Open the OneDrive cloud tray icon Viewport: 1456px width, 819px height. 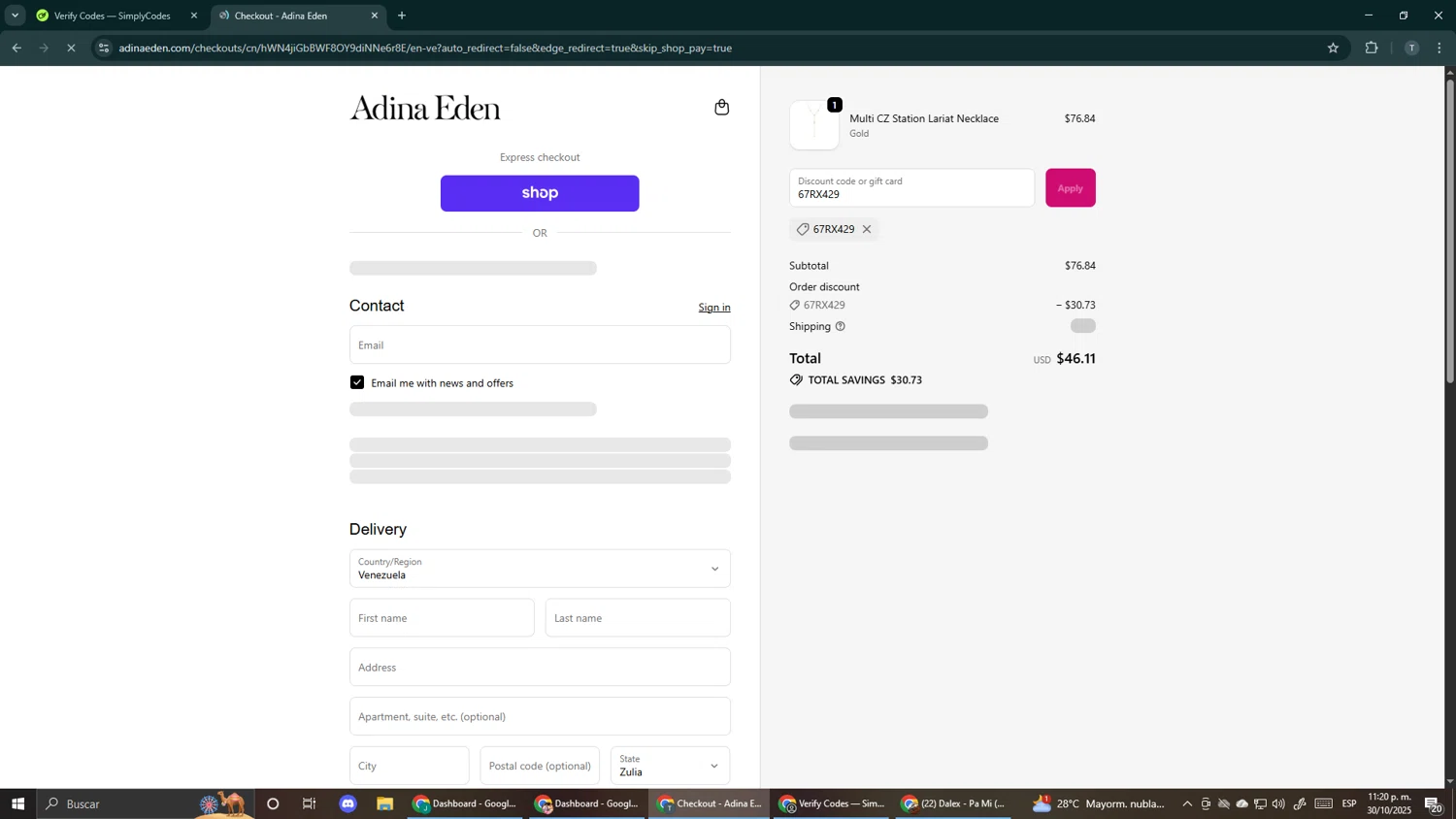pos(1241,803)
